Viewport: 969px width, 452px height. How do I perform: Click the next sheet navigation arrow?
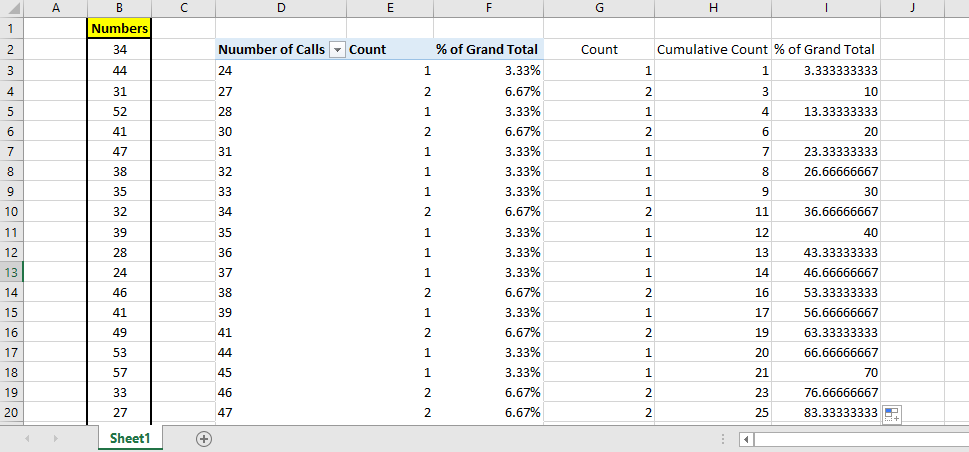pos(56,439)
